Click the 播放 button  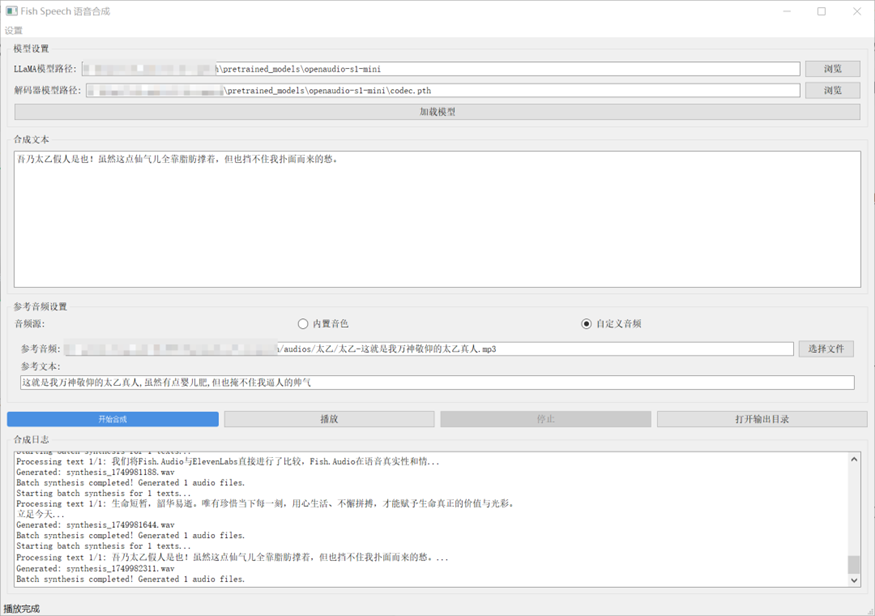(329, 419)
